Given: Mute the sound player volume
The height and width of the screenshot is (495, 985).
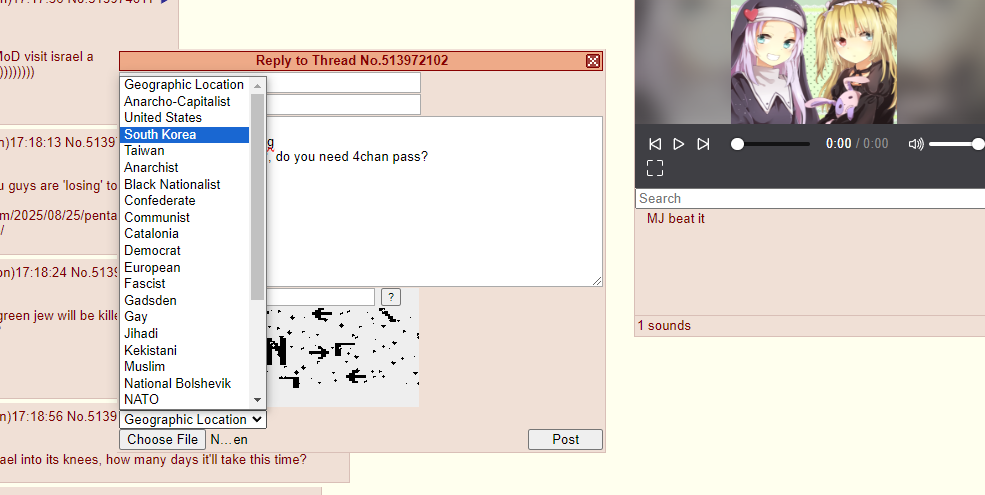Looking at the screenshot, I should (x=915, y=144).
